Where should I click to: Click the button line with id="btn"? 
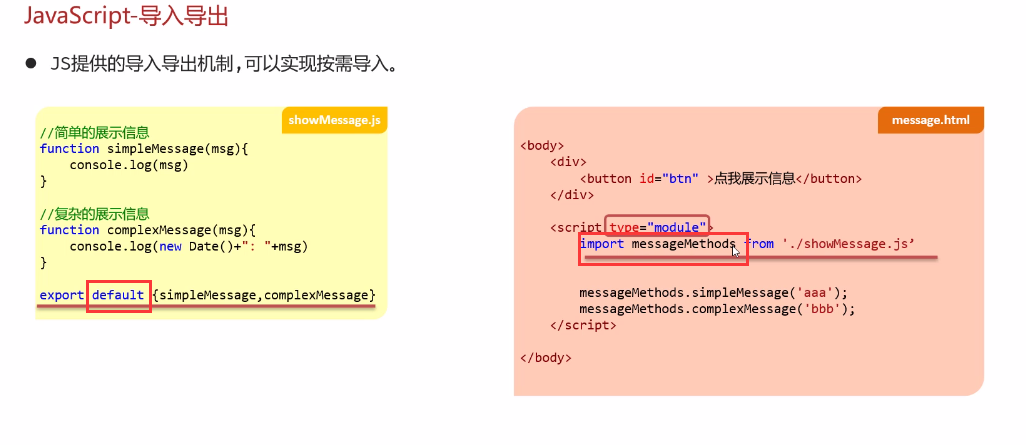tap(720, 179)
